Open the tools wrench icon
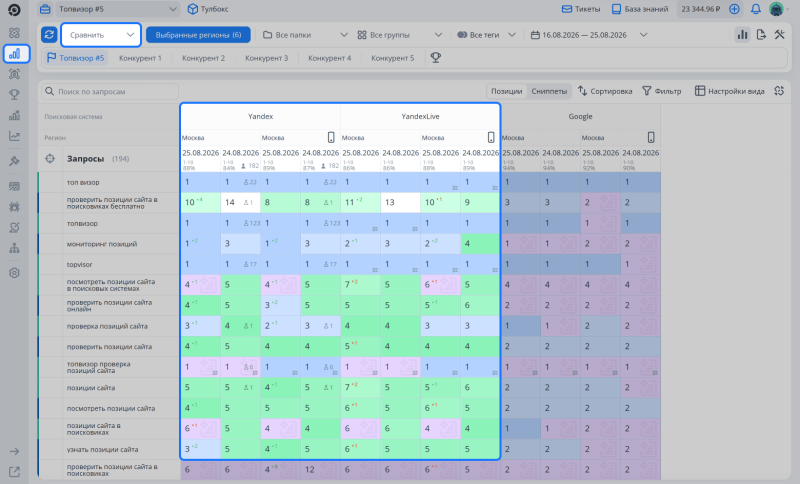The height and width of the screenshot is (484, 800). 779,35
